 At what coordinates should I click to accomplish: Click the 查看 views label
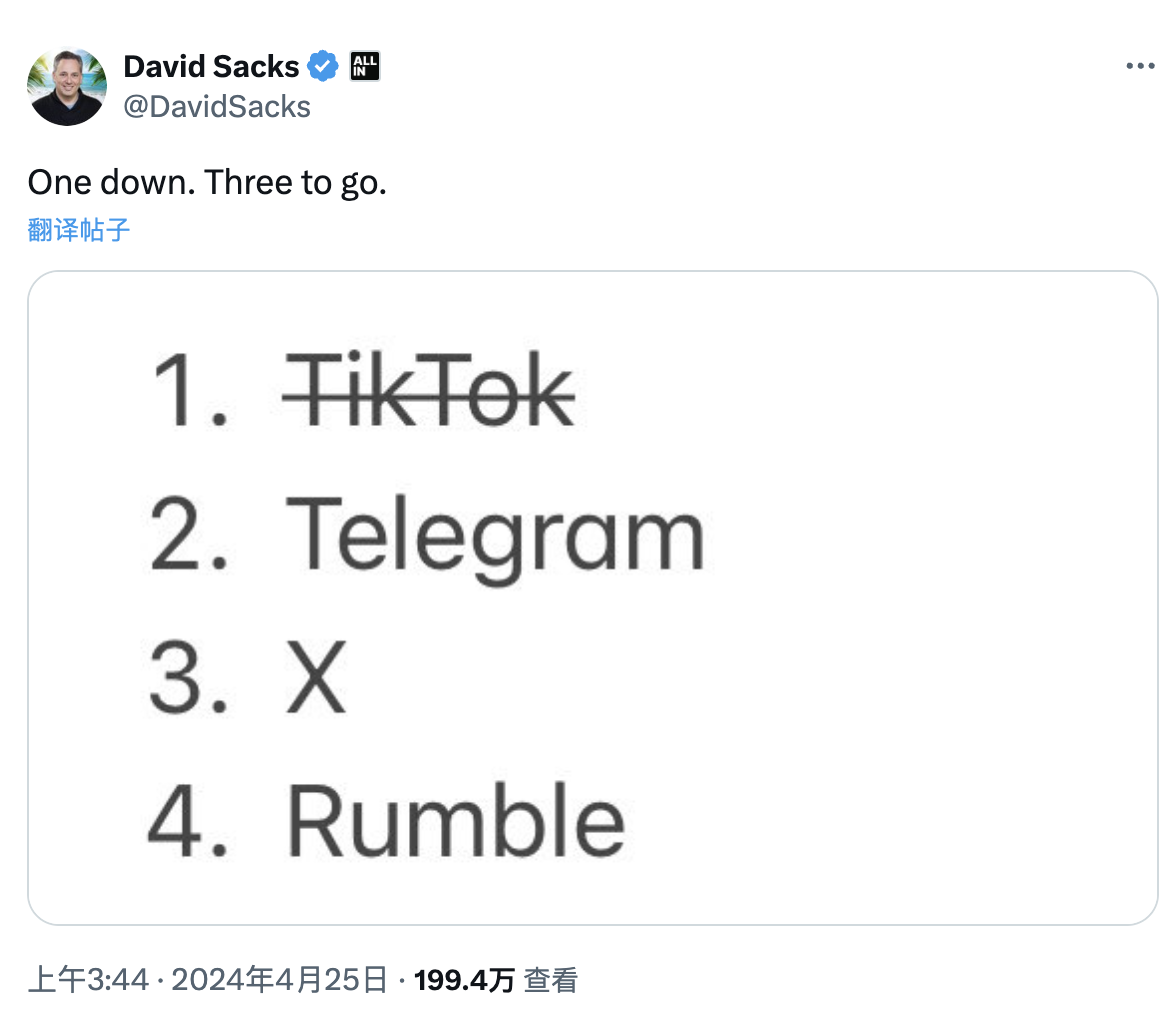(x=551, y=981)
